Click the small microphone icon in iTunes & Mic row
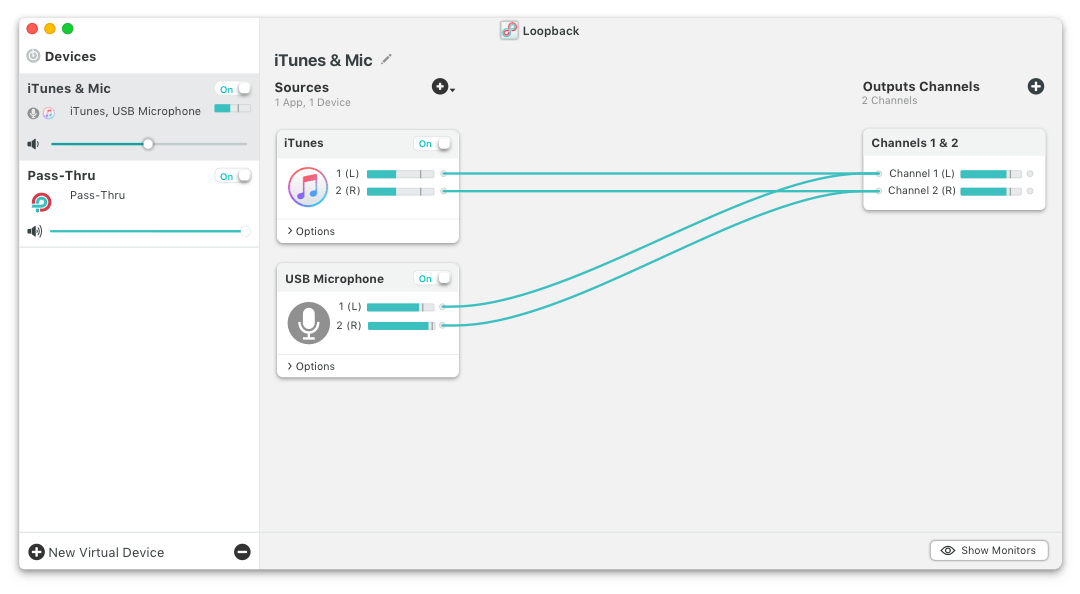This screenshot has width=1080, height=594. (33, 113)
